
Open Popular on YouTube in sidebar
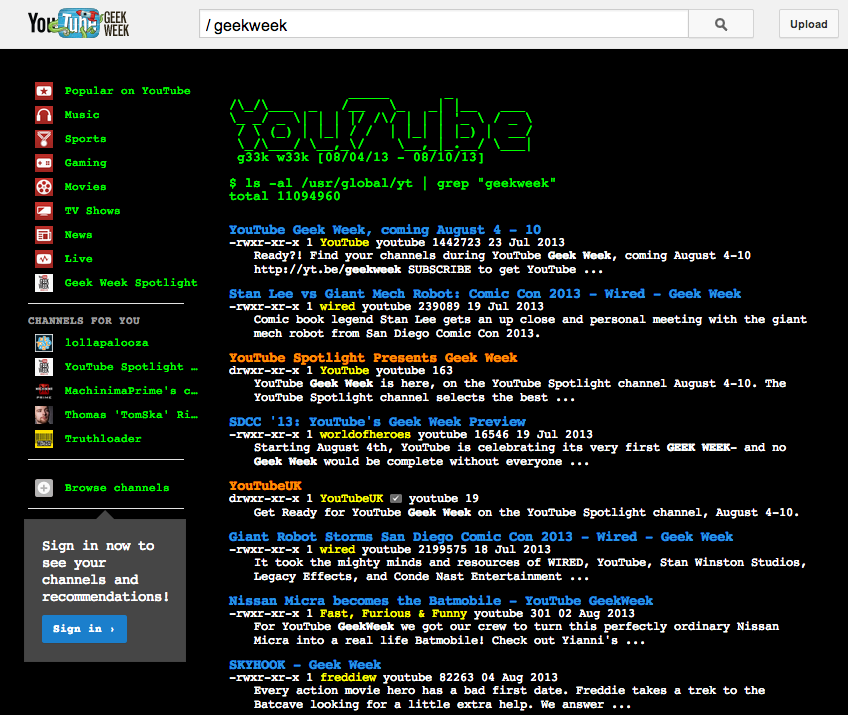127,91
